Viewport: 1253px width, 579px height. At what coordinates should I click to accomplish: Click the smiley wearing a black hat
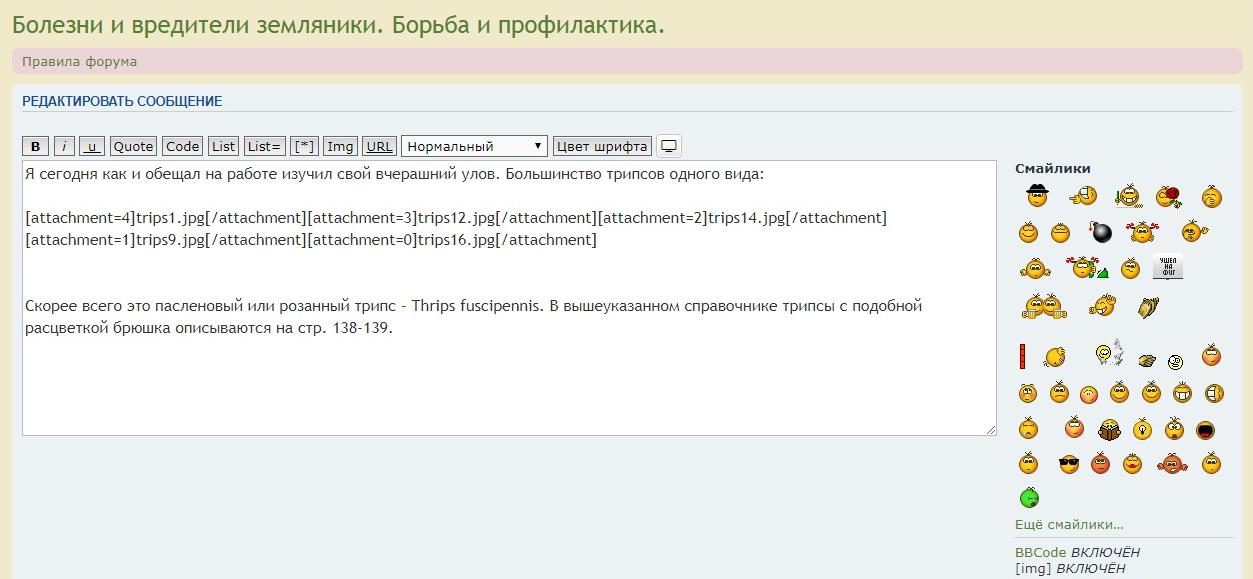tap(1037, 196)
